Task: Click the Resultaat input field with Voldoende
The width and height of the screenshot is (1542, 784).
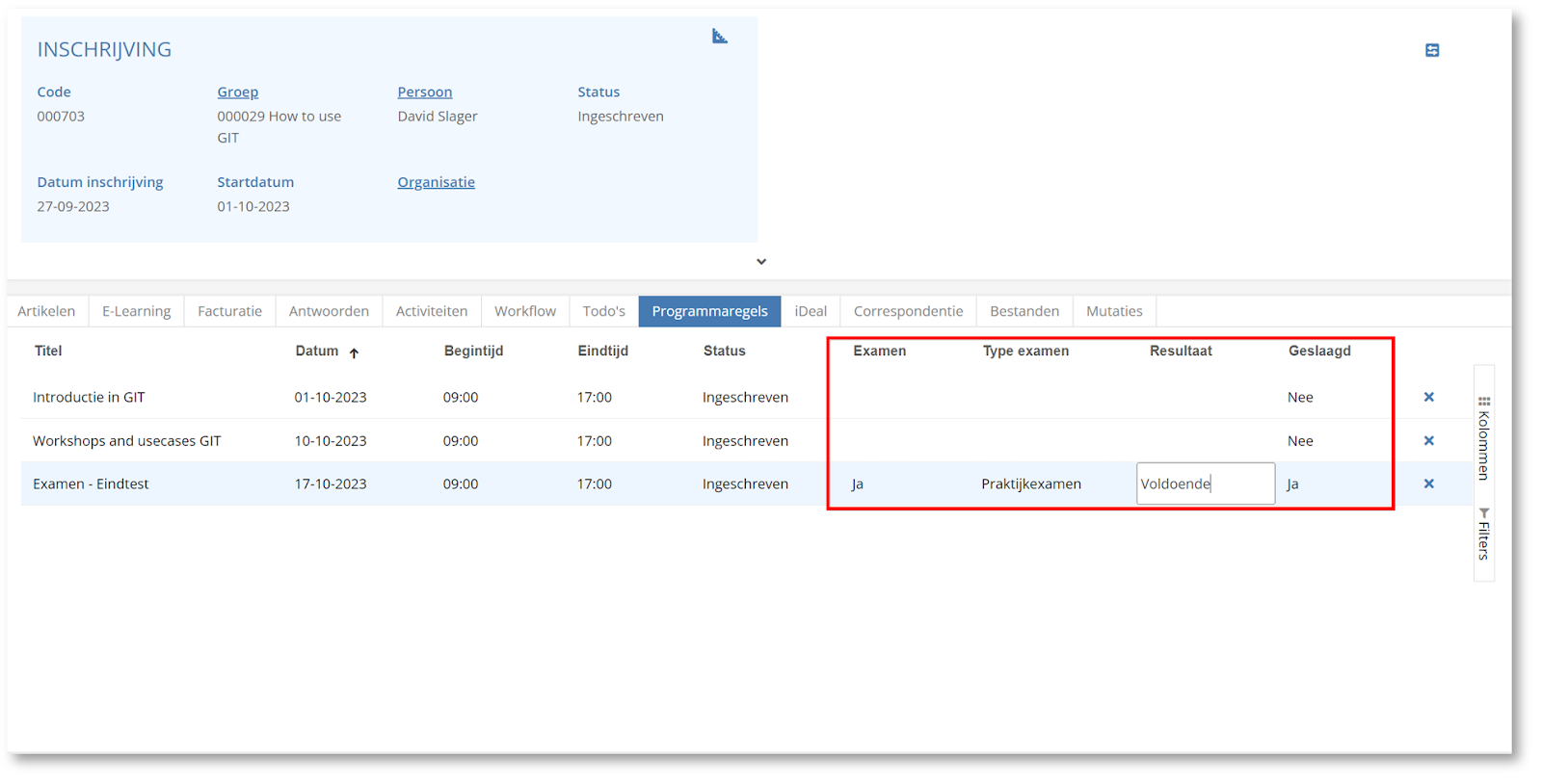Action: (x=1205, y=483)
